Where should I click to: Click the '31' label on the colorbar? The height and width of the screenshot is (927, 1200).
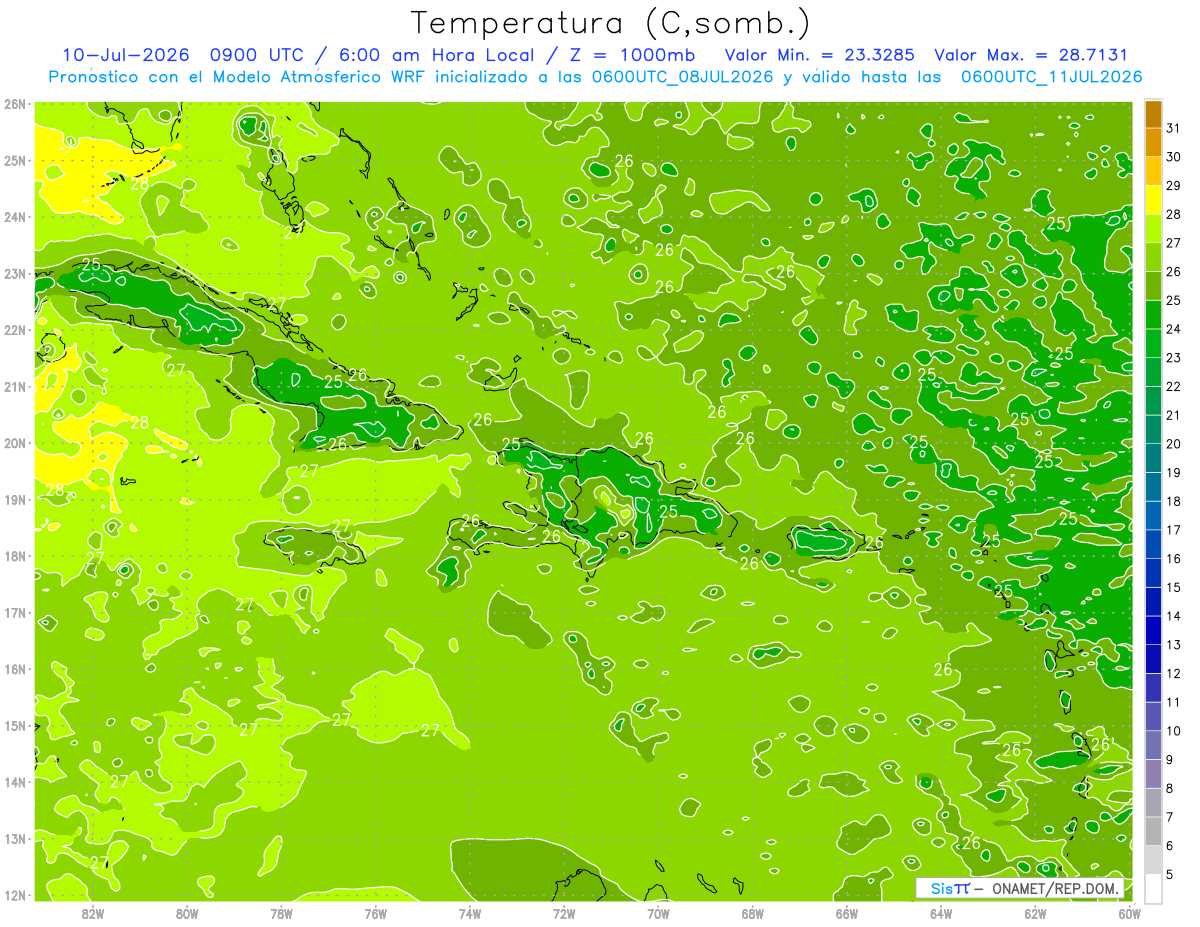(x=1173, y=128)
